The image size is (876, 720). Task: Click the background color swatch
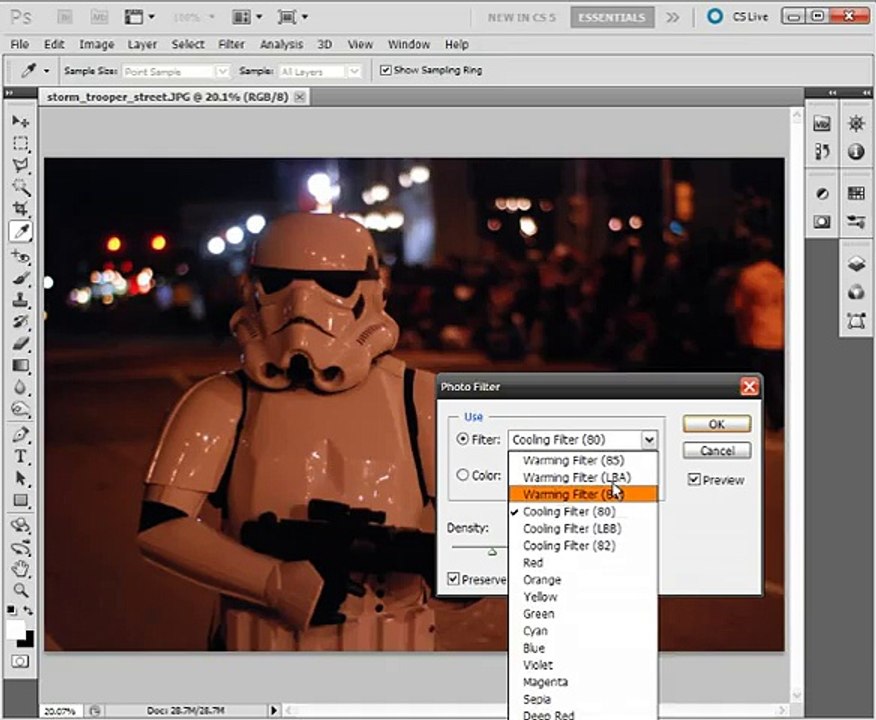[26, 639]
